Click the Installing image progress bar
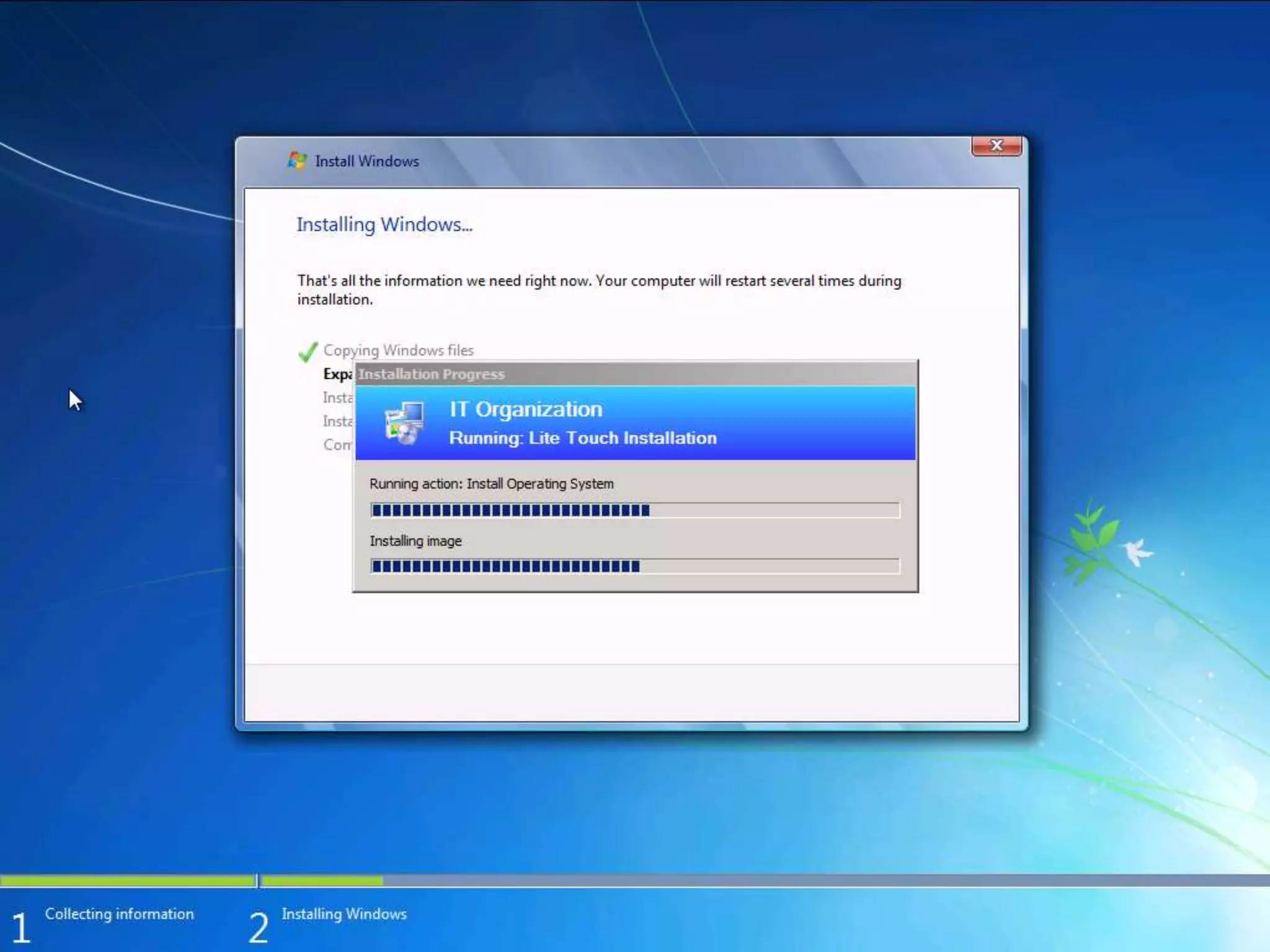Image resolution: width=1270 pixels, height=952 pixels. click(x=634, y=566)
